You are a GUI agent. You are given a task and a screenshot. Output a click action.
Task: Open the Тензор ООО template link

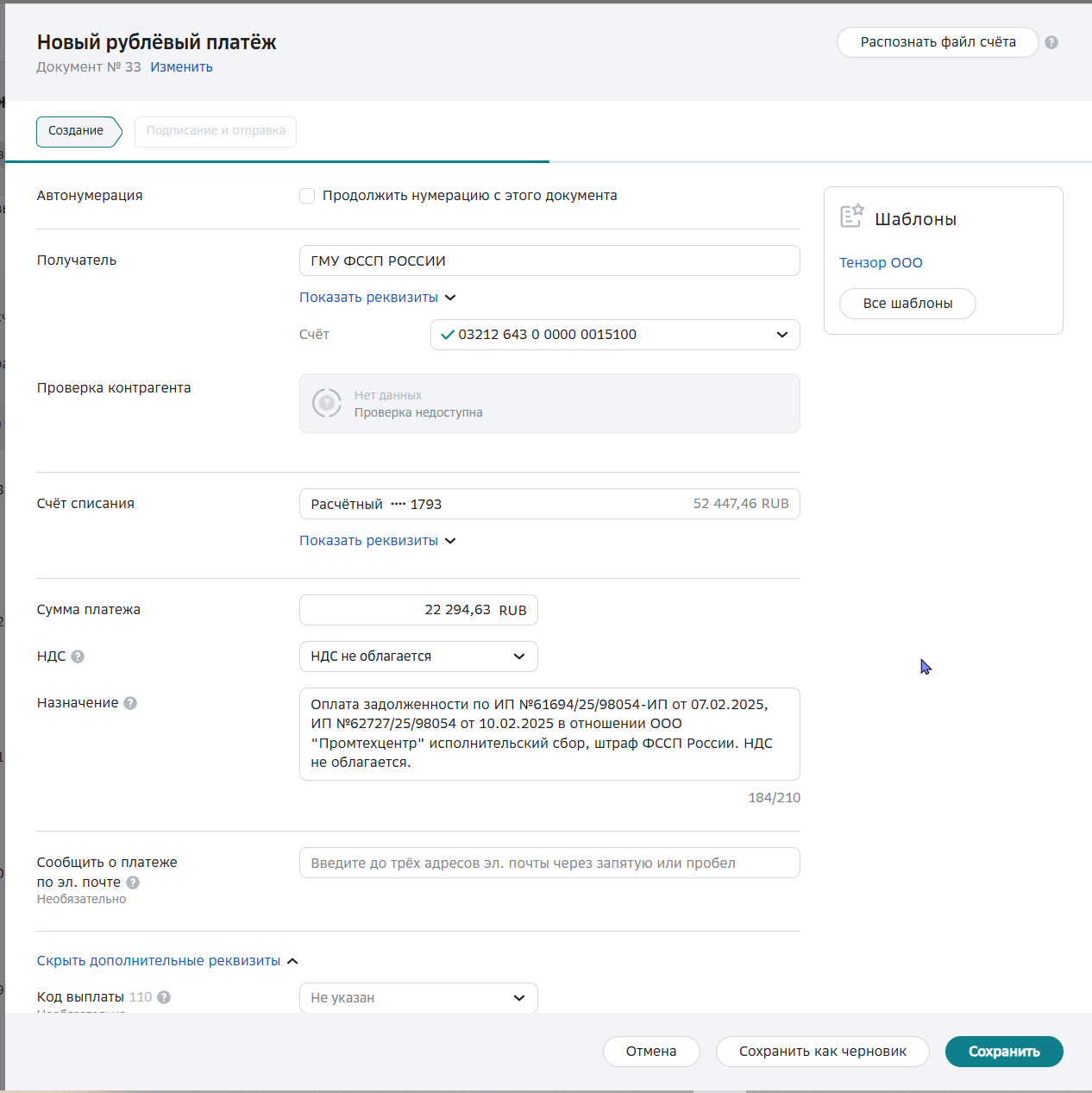click(x=881, y=263)
